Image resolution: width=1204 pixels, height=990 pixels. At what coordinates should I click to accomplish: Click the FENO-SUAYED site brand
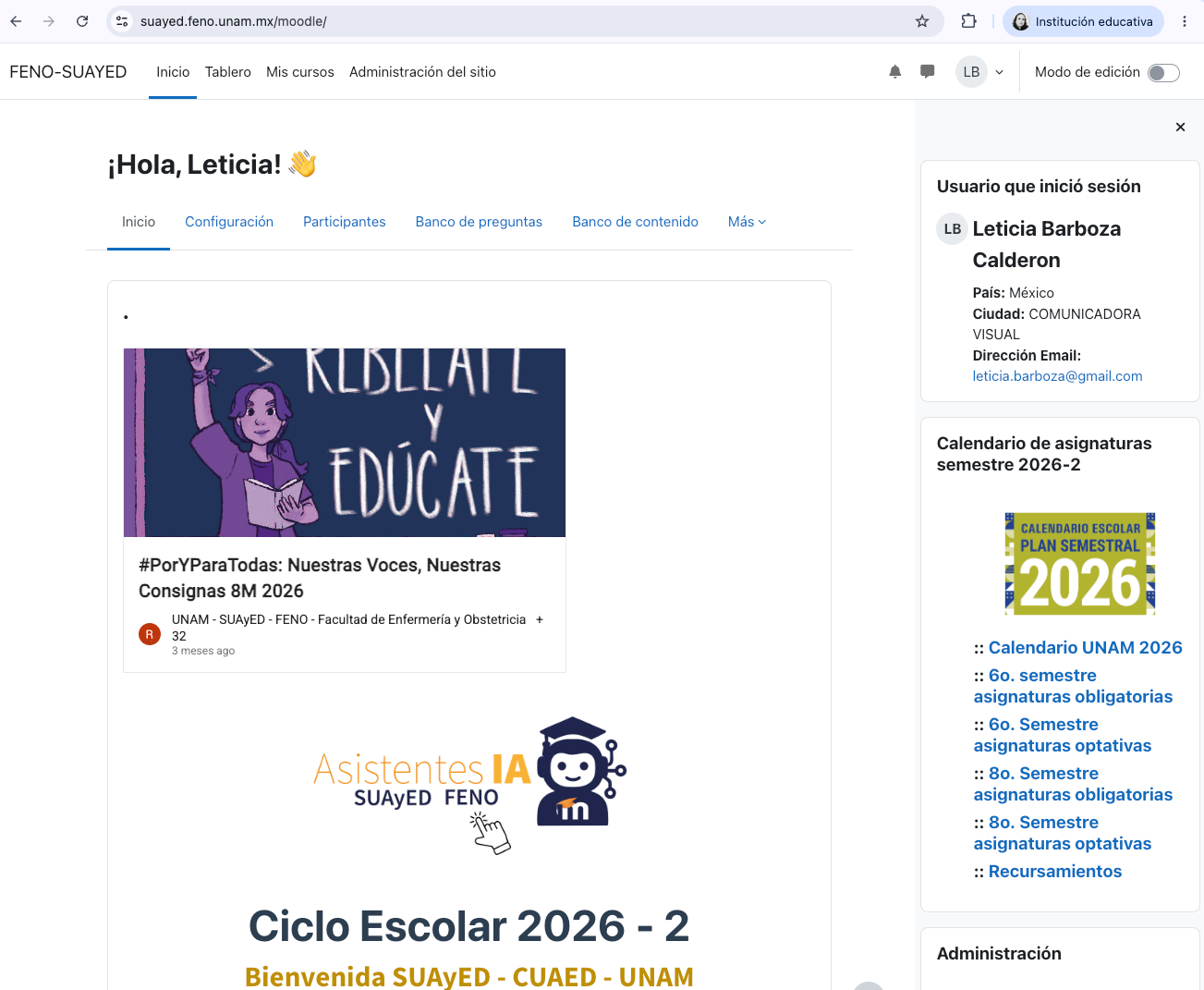(x=68, y=72)
